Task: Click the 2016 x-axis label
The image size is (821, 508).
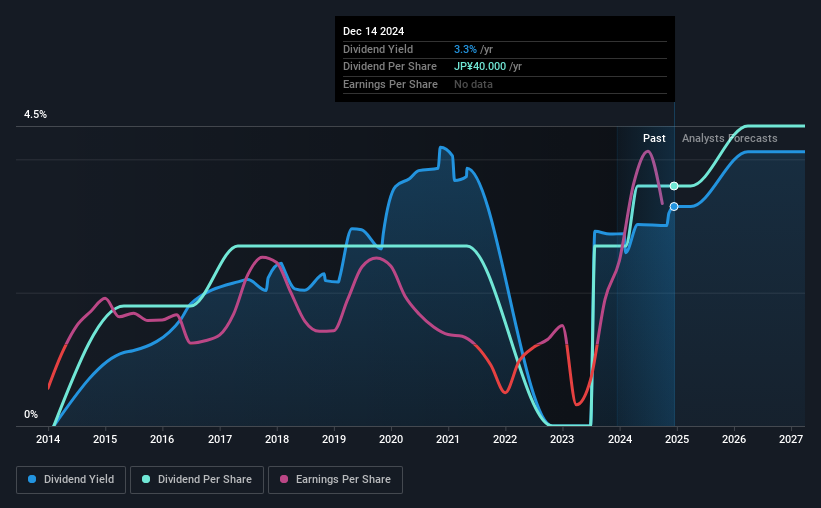Action: pos(162,439)
